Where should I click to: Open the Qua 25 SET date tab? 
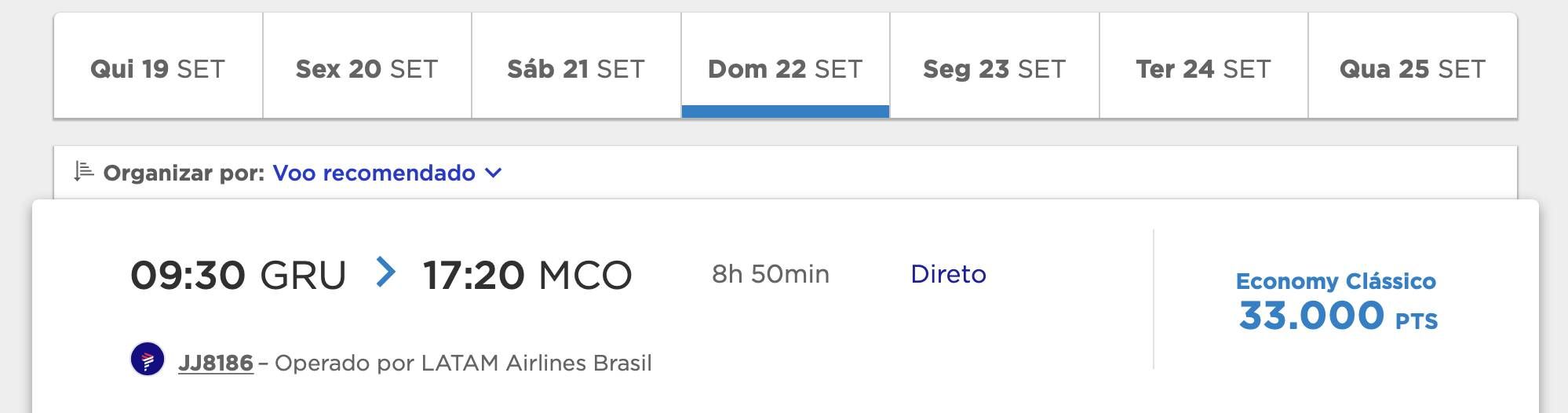coord(1413,66)
